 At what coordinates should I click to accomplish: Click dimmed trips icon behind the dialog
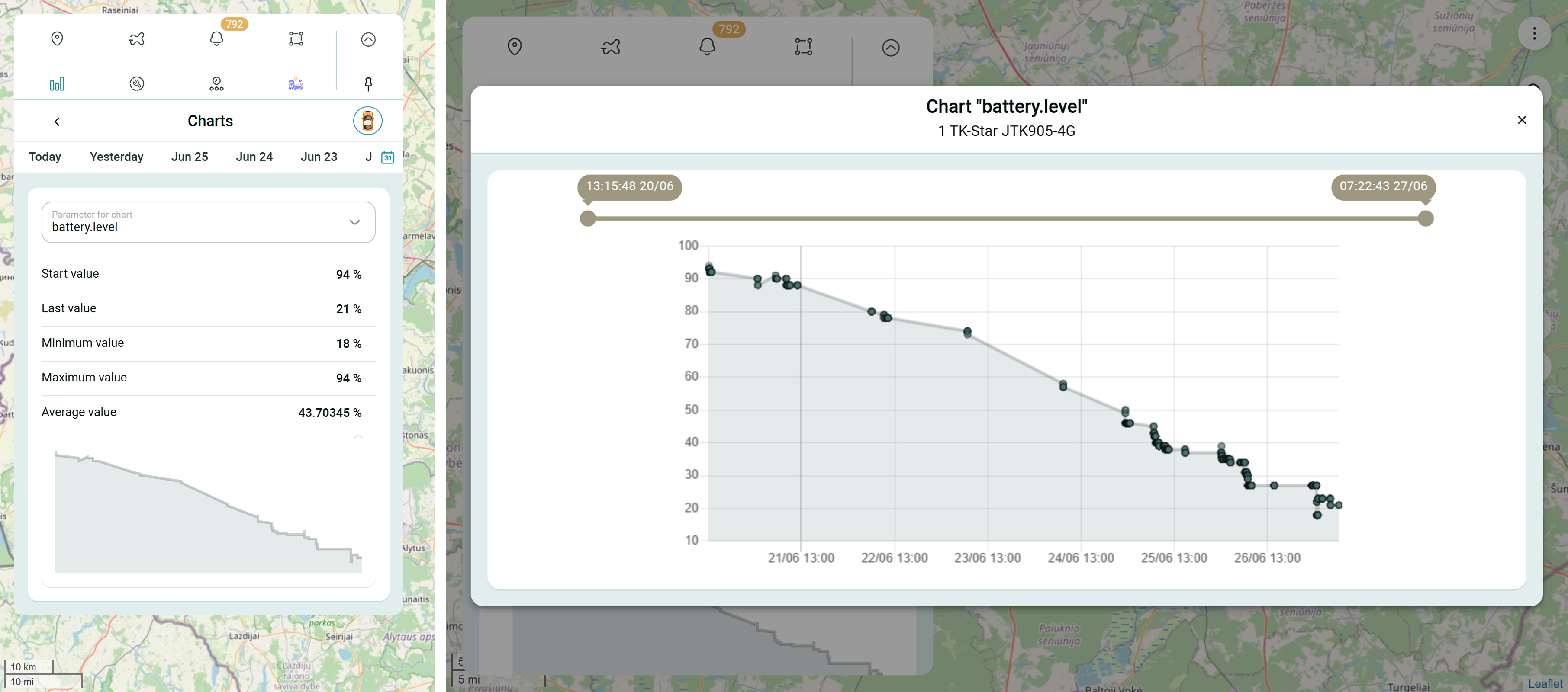pos(611,47)
